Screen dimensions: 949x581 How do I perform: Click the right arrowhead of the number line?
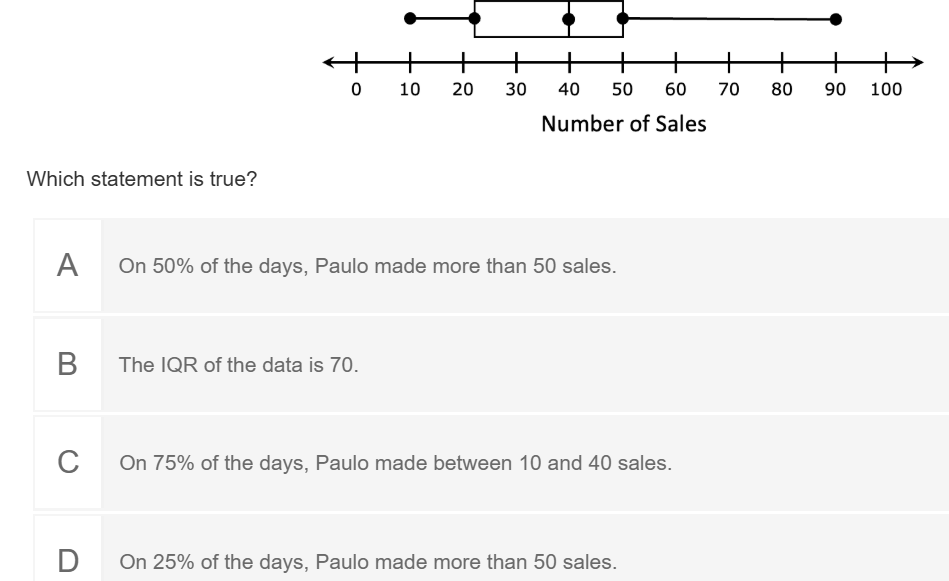click(x=918, y=62)
